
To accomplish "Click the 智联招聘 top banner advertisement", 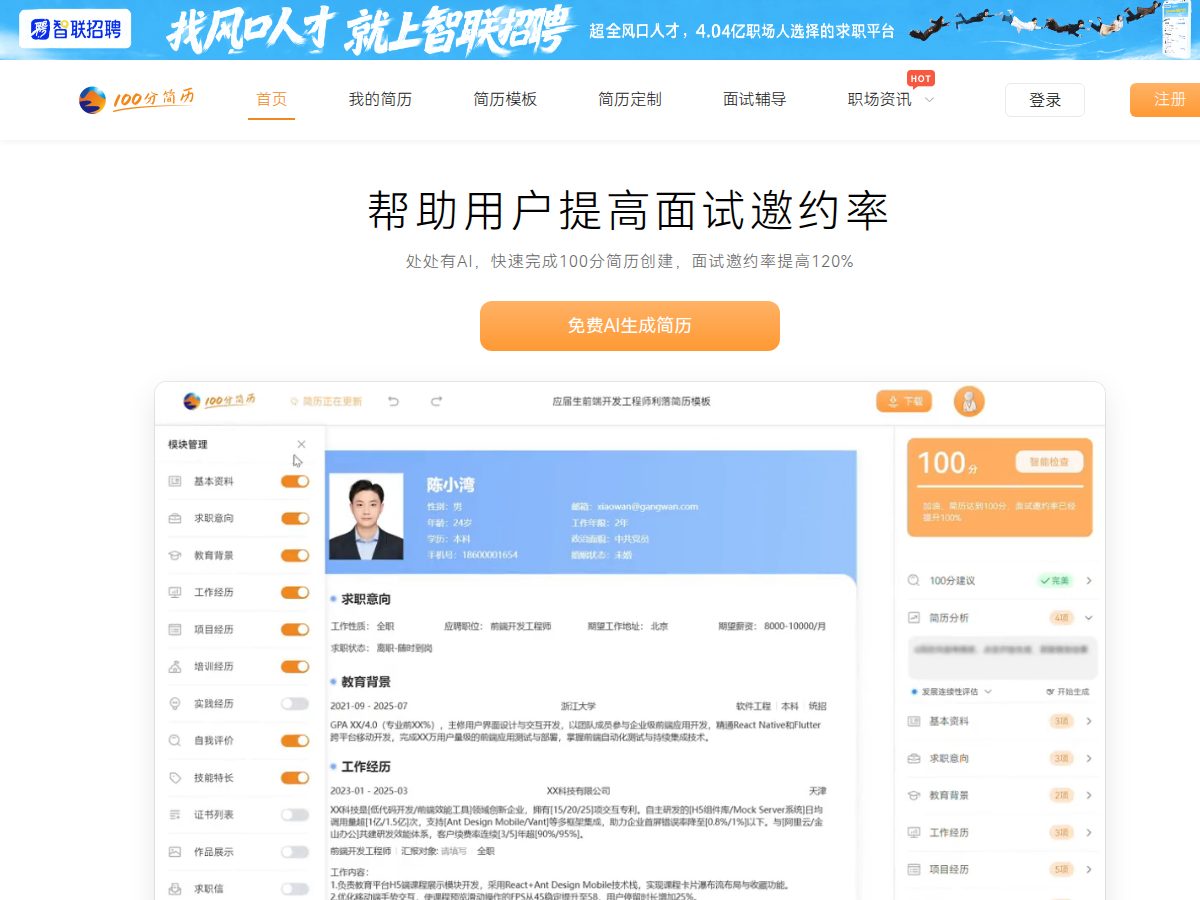I will click(x=600, y=30).
